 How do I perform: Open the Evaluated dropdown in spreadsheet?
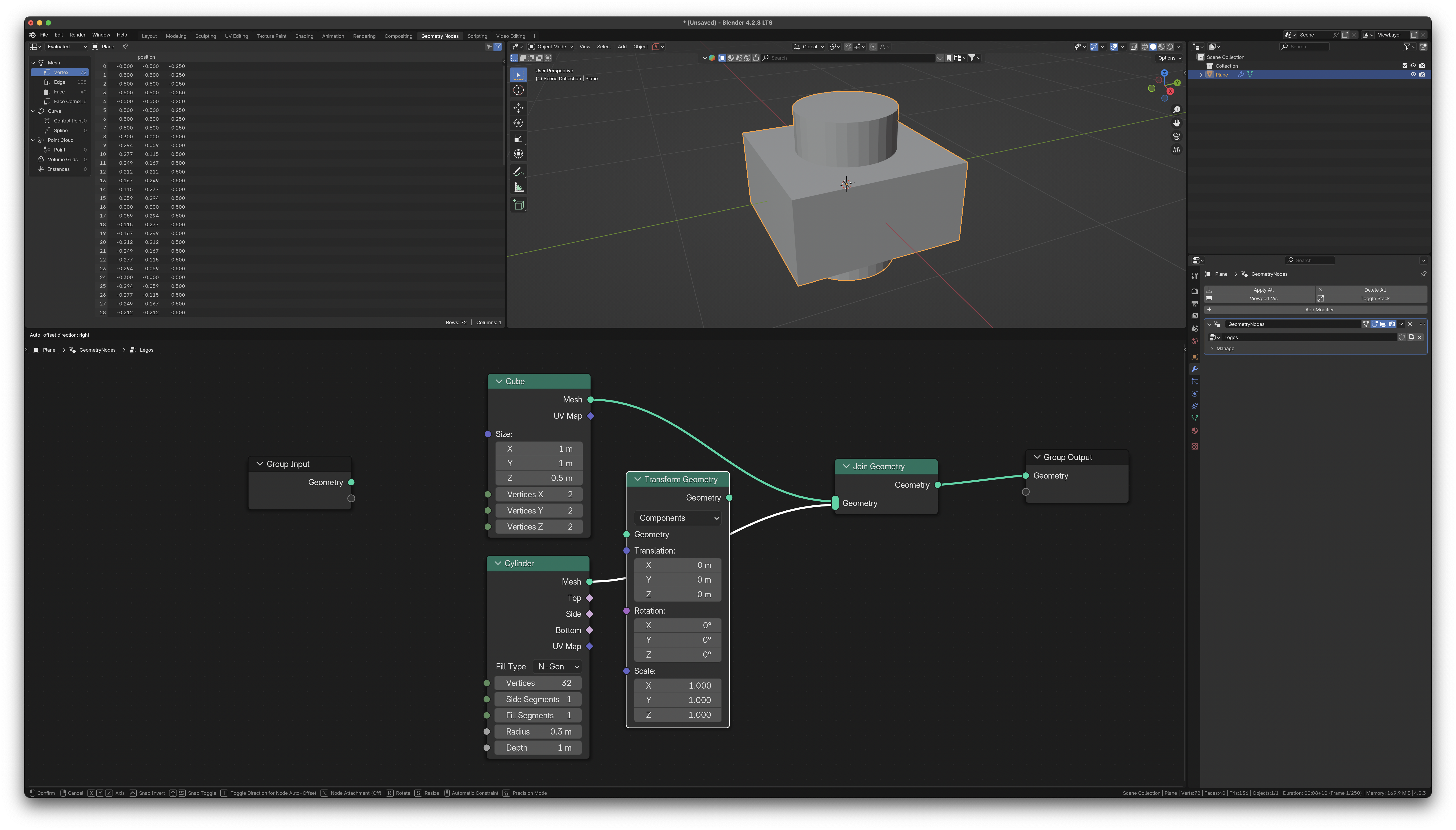pos(67,47)
